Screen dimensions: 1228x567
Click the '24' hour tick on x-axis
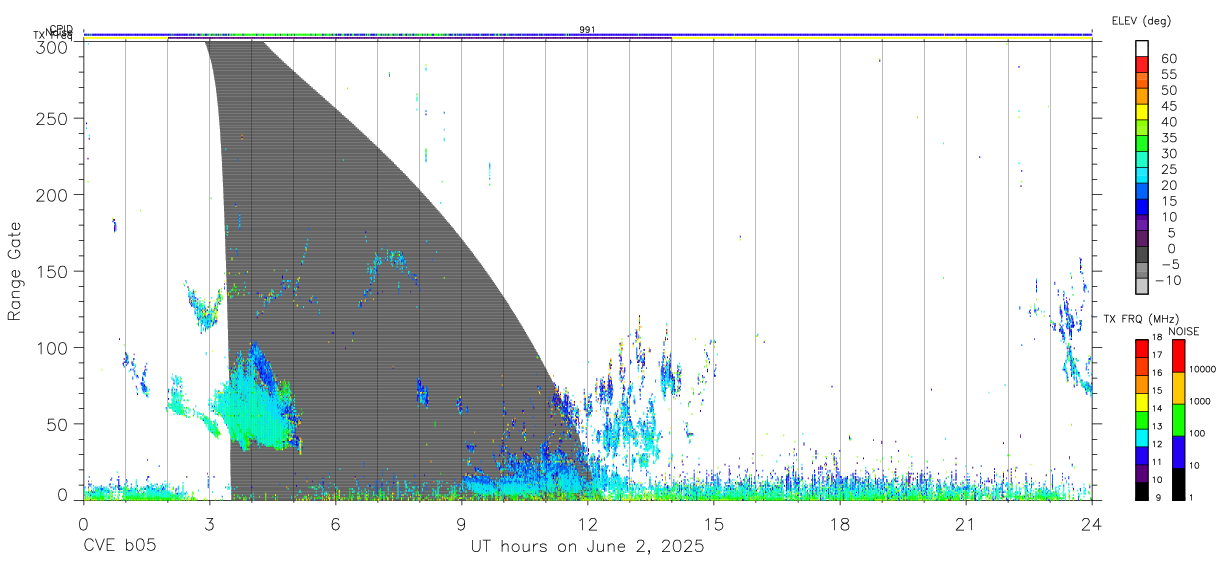[x=1092, y=523]
